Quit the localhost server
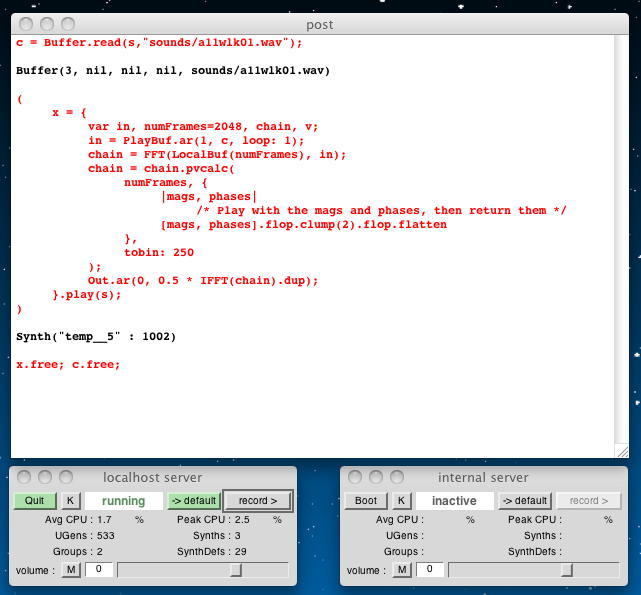This screenshot has width=641, height=595. [35, 500]
